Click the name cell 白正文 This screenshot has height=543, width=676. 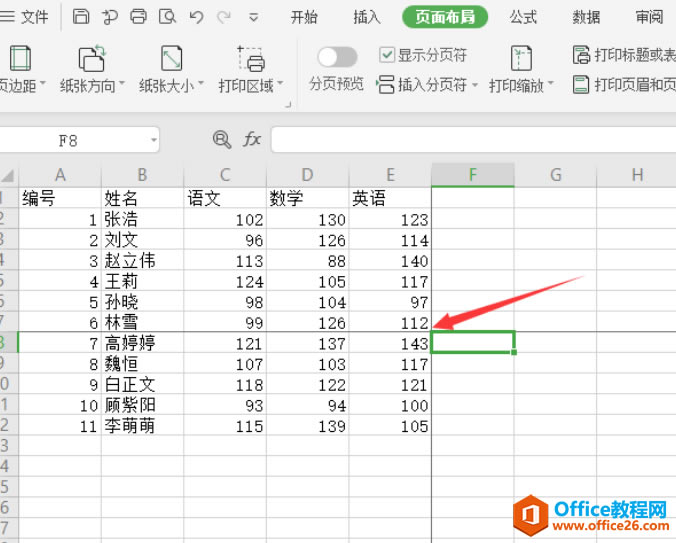[x=142, y=384]
